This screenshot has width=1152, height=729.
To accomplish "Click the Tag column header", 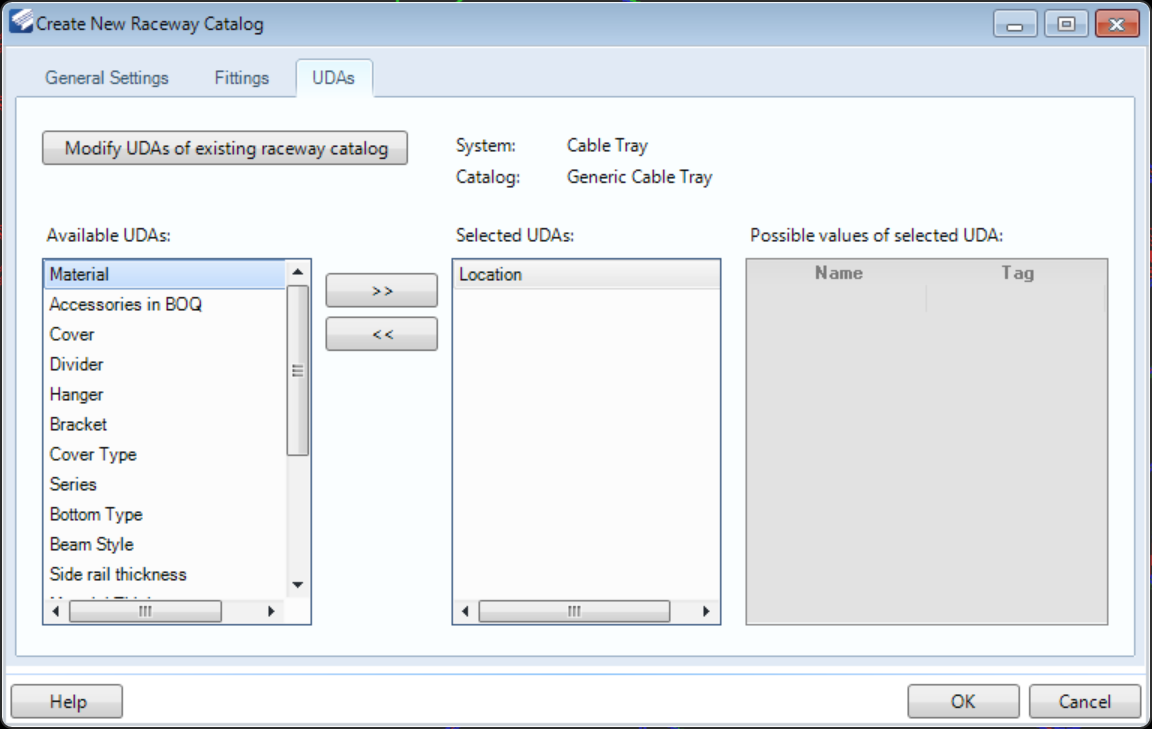I will 1017,273.
